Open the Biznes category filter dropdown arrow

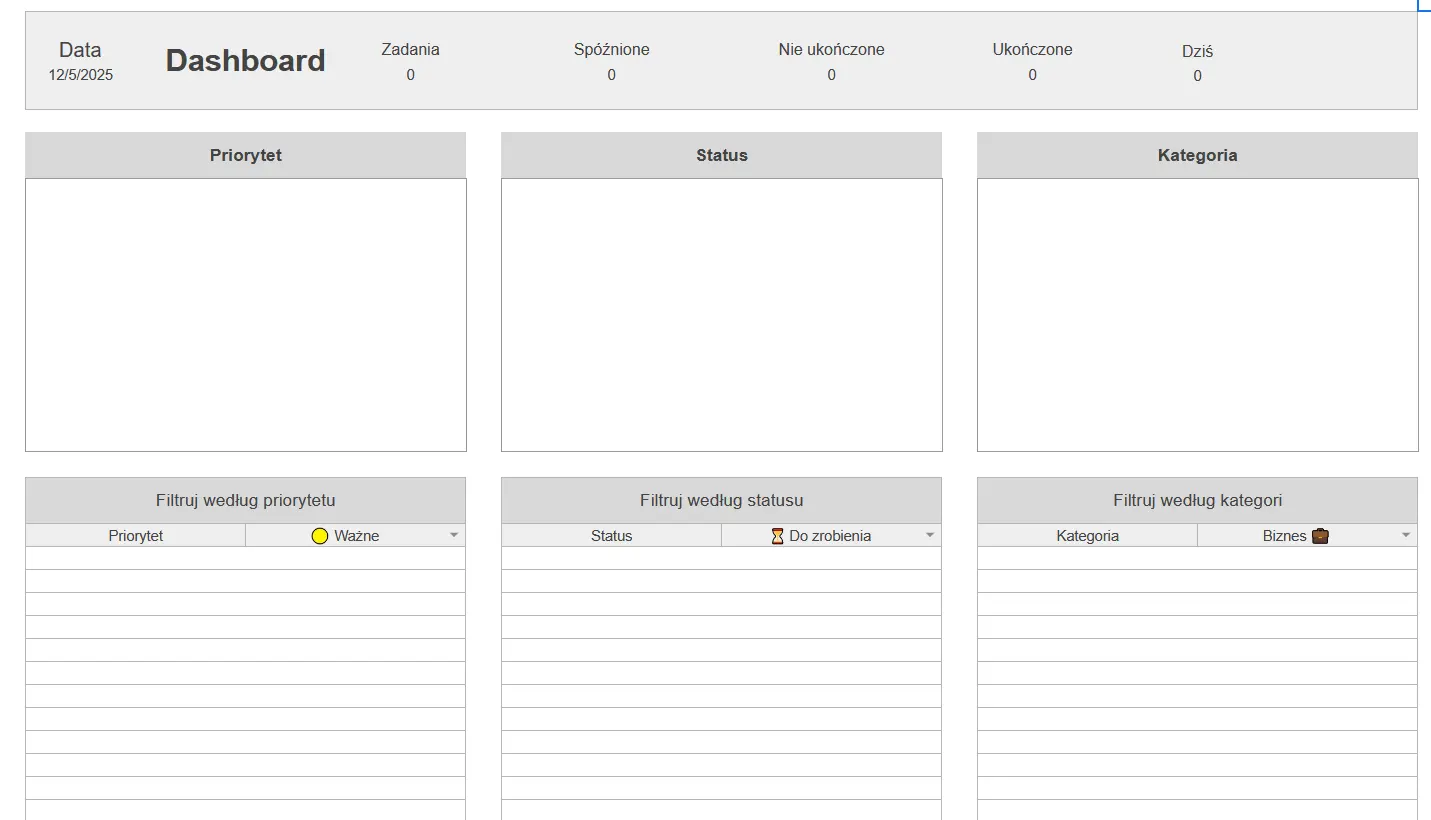(1407, 535)
